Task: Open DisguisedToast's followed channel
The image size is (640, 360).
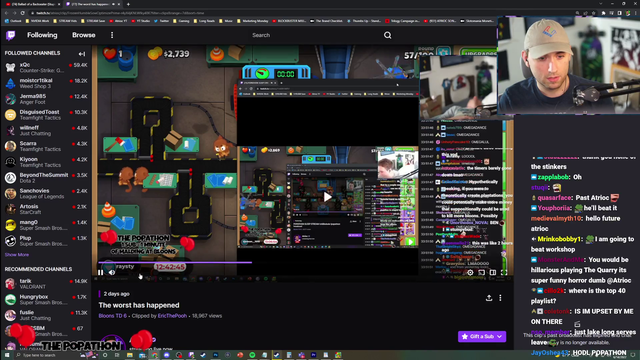Action: (x=46, y=115)
